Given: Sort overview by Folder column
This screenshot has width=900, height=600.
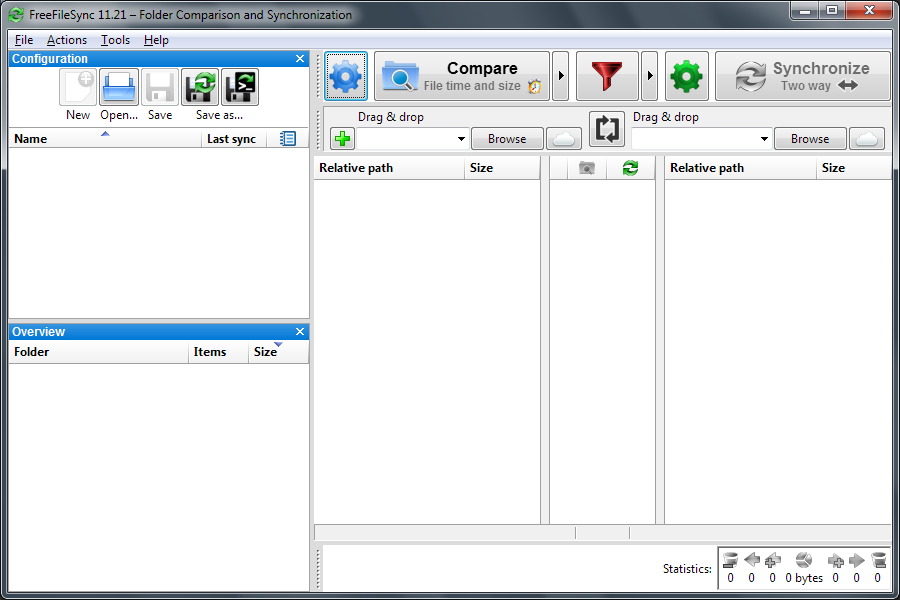Looking at the screenshot, I should (99, 352).
